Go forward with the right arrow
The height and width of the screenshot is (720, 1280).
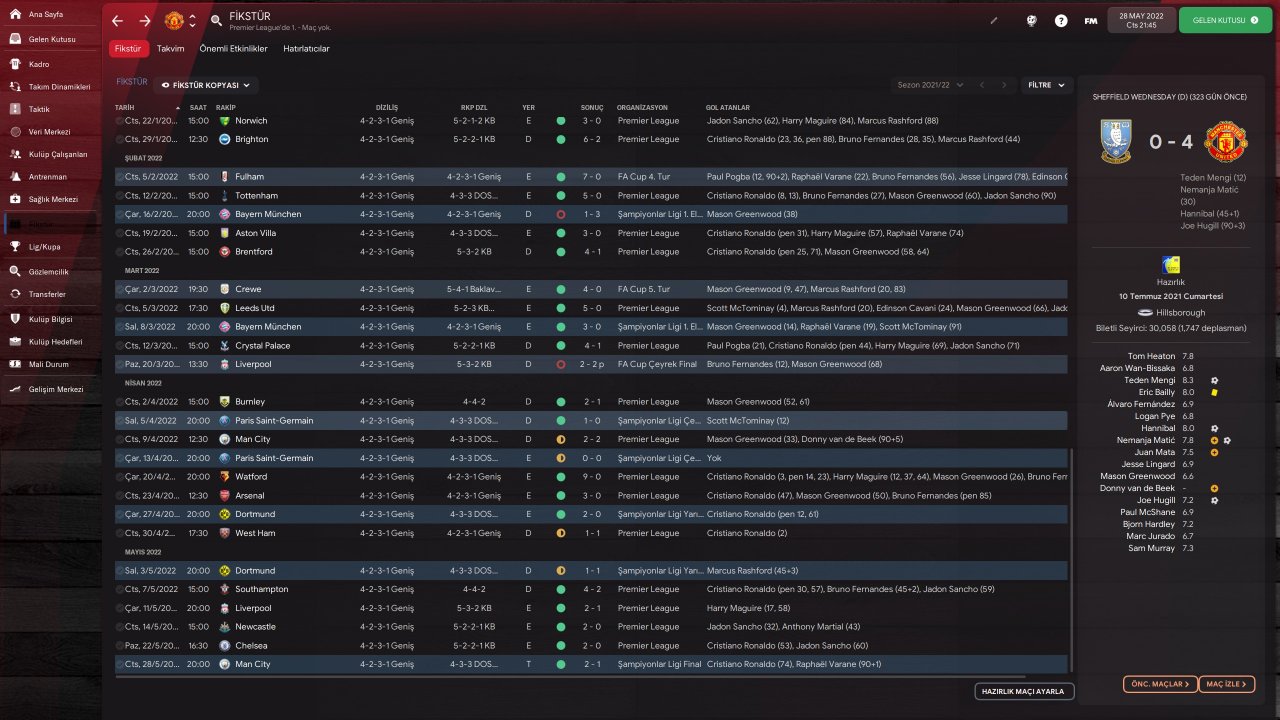pos(145,20)
